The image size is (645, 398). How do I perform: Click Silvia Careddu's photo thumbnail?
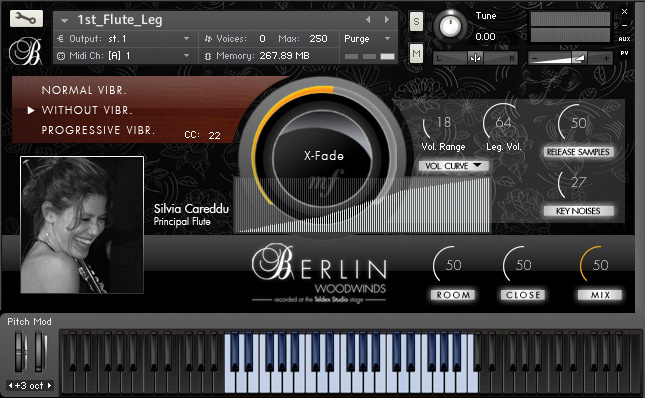click(x=82, y=225)
